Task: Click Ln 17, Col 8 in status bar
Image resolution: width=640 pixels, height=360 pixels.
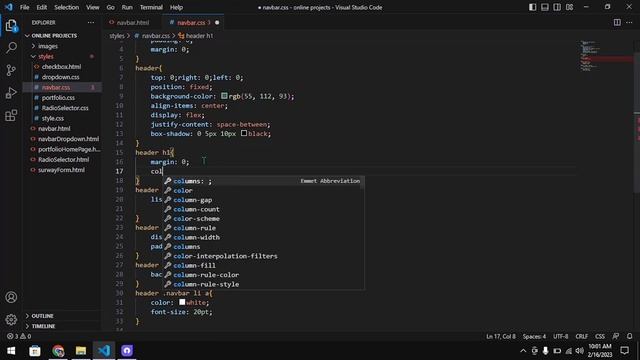Action: (x=501, y=336)
